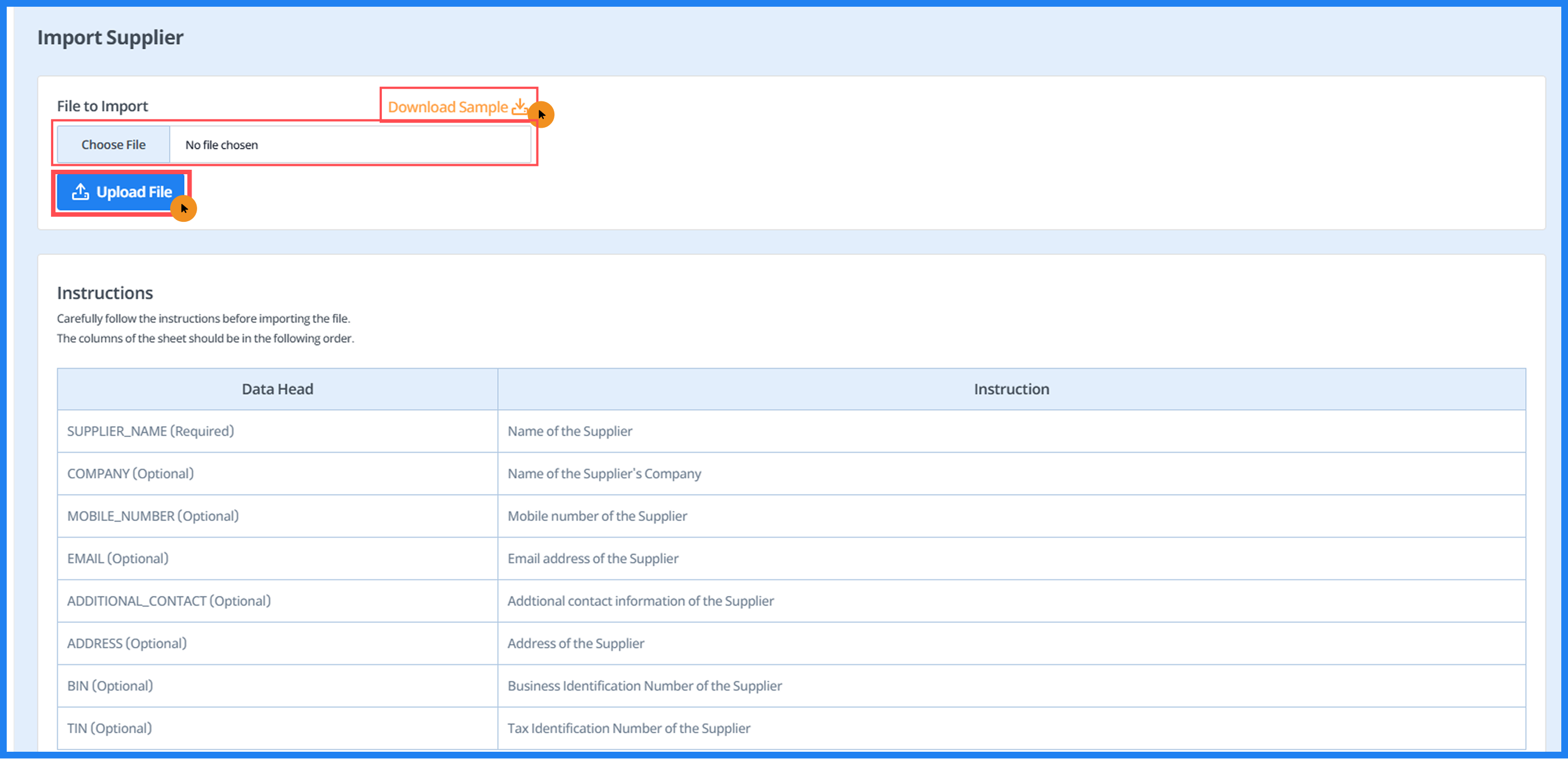The width and height of the screenshot is (1568, 759).
Task: Select the ADDRESS (Optional) cell
Action: [x=127, y=644]
